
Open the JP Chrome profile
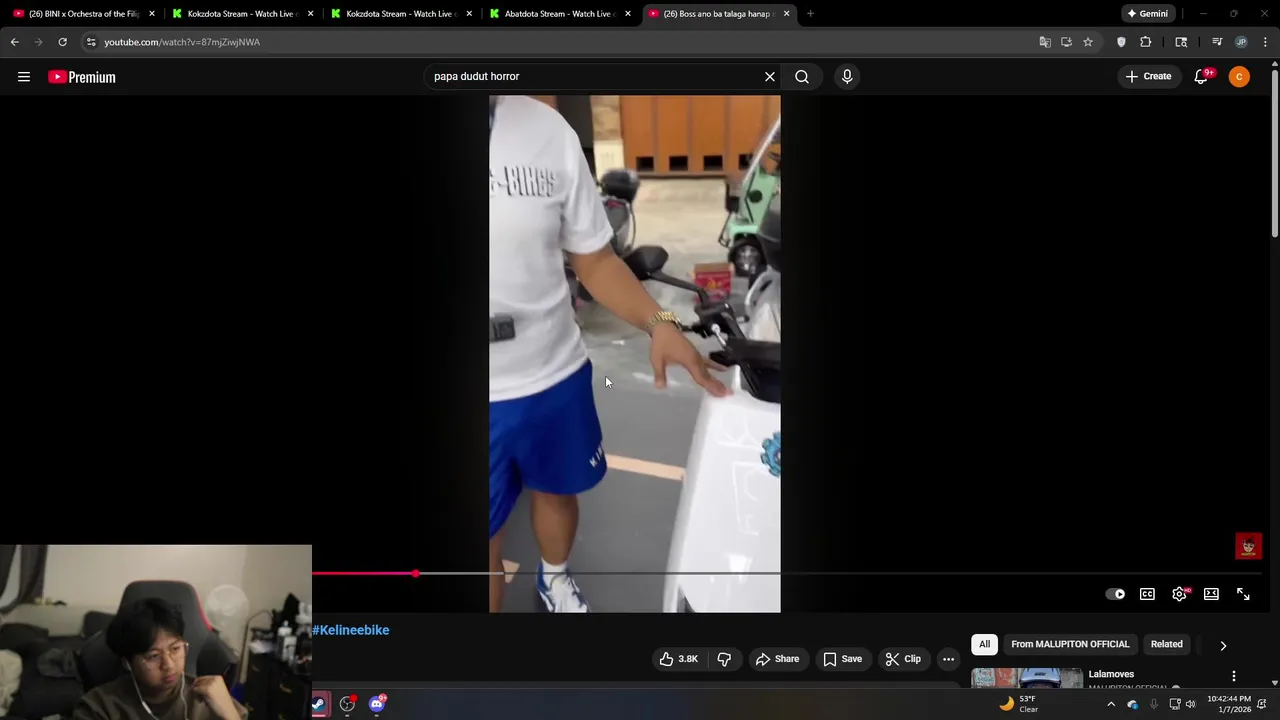tap(1241, 42)
